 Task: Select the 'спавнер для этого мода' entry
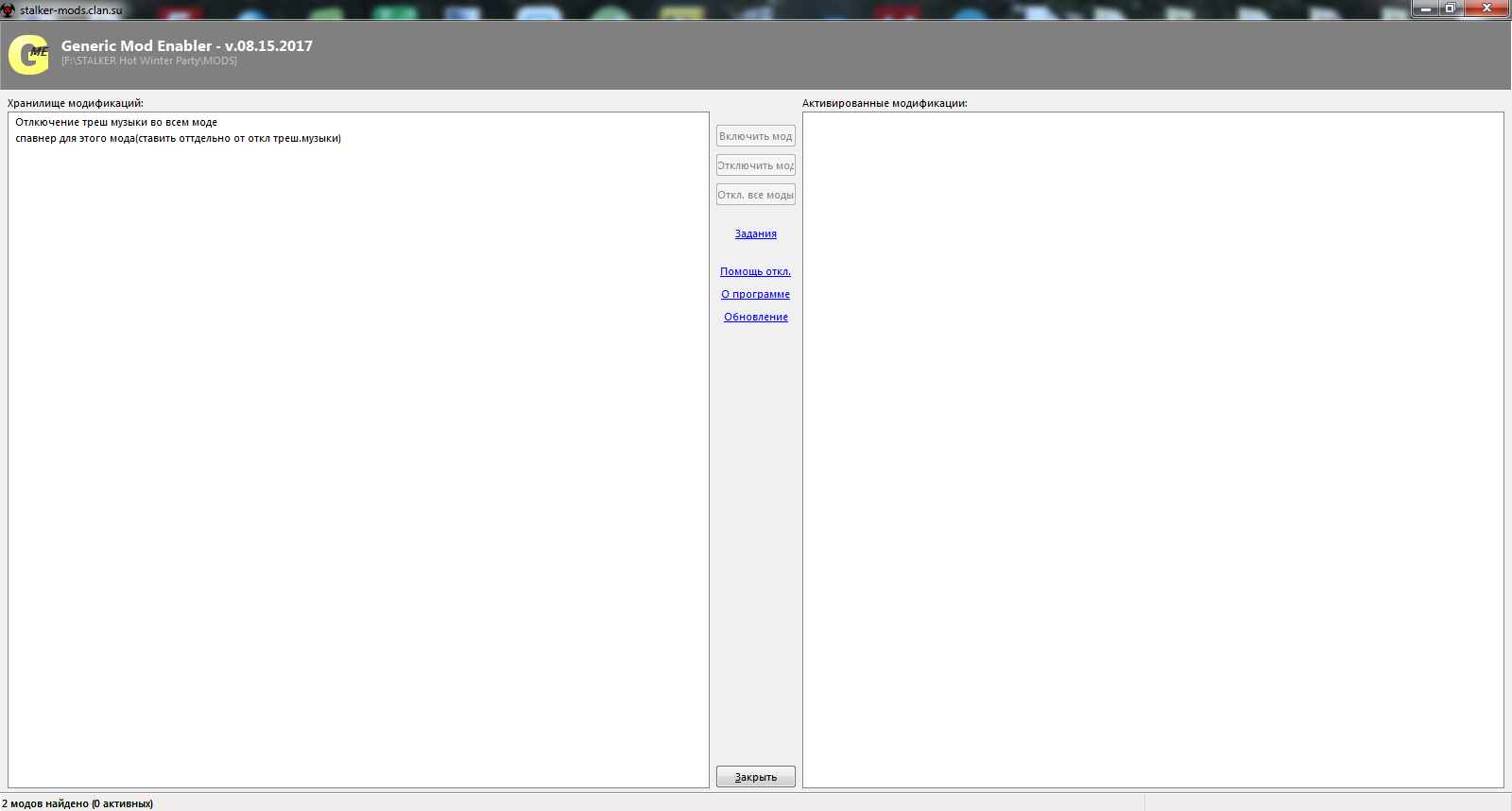178,138
